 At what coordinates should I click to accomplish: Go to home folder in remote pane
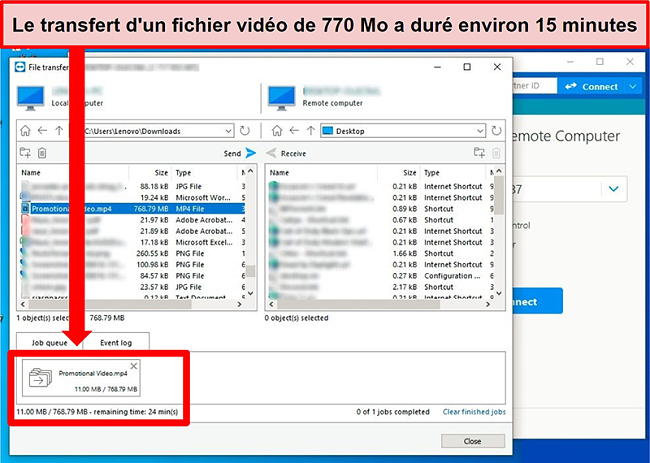[x=277, y=131]
